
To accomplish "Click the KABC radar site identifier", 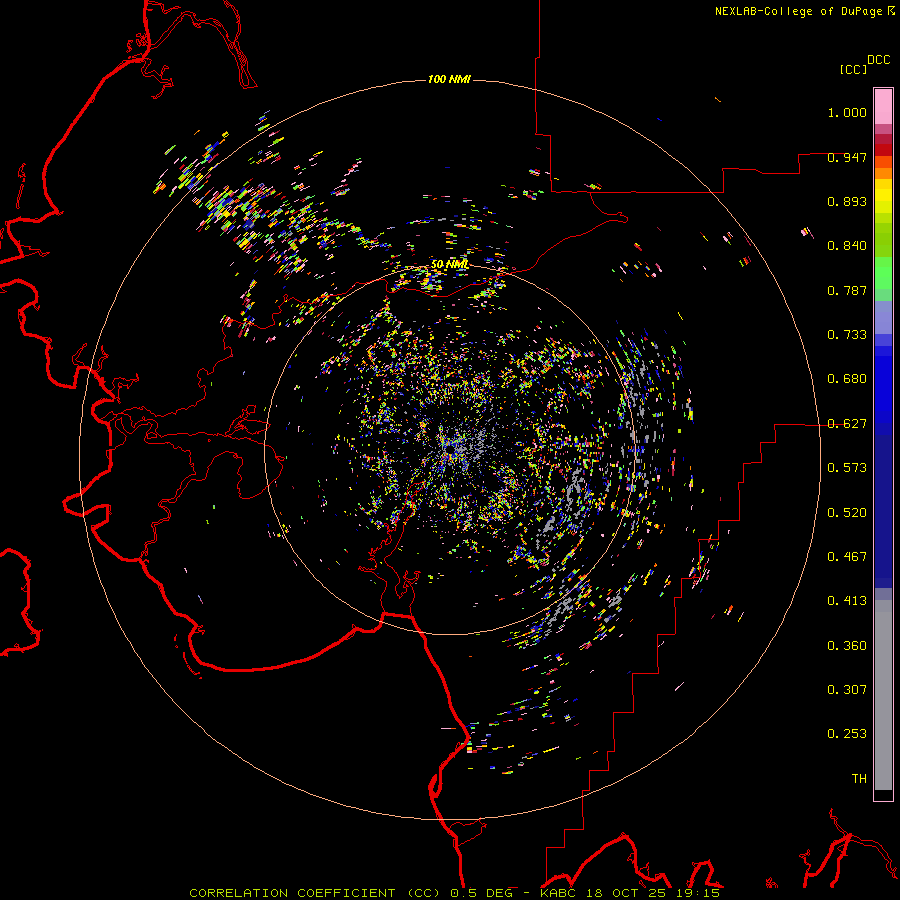I will click(x=559, y=893).
